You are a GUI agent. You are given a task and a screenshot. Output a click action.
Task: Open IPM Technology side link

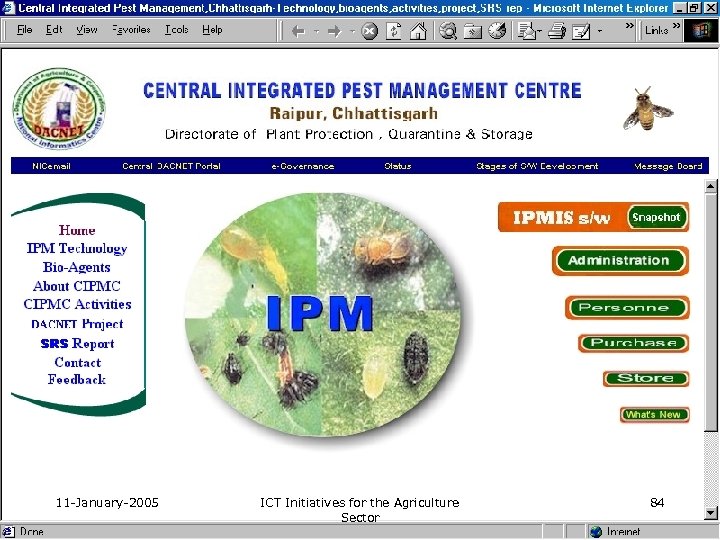pos(77,248)
